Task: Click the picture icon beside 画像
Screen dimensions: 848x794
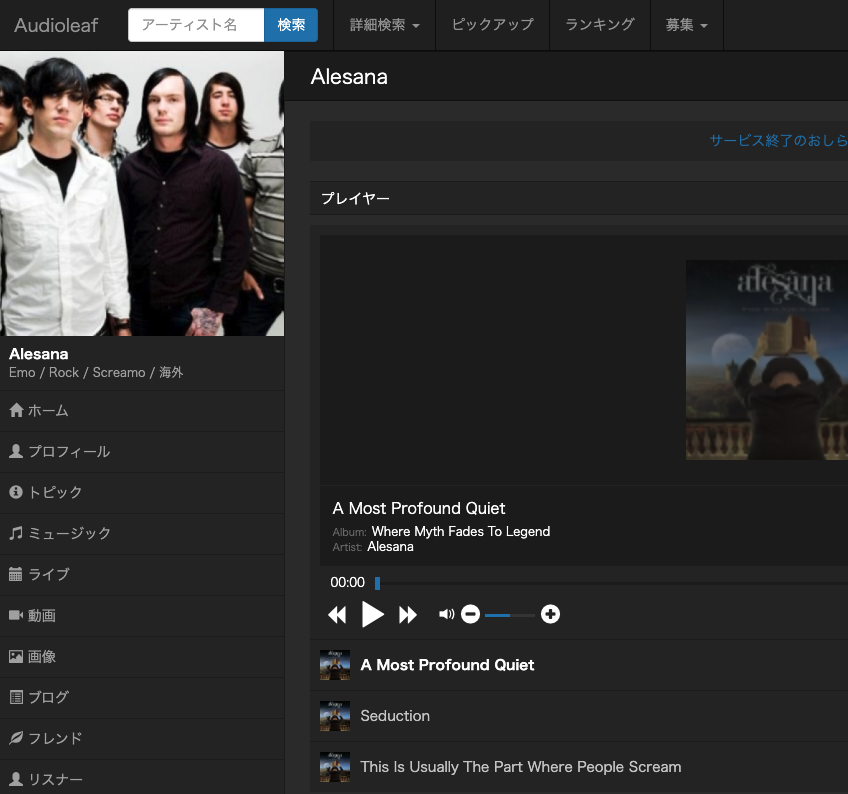Action: click(16, 657)
